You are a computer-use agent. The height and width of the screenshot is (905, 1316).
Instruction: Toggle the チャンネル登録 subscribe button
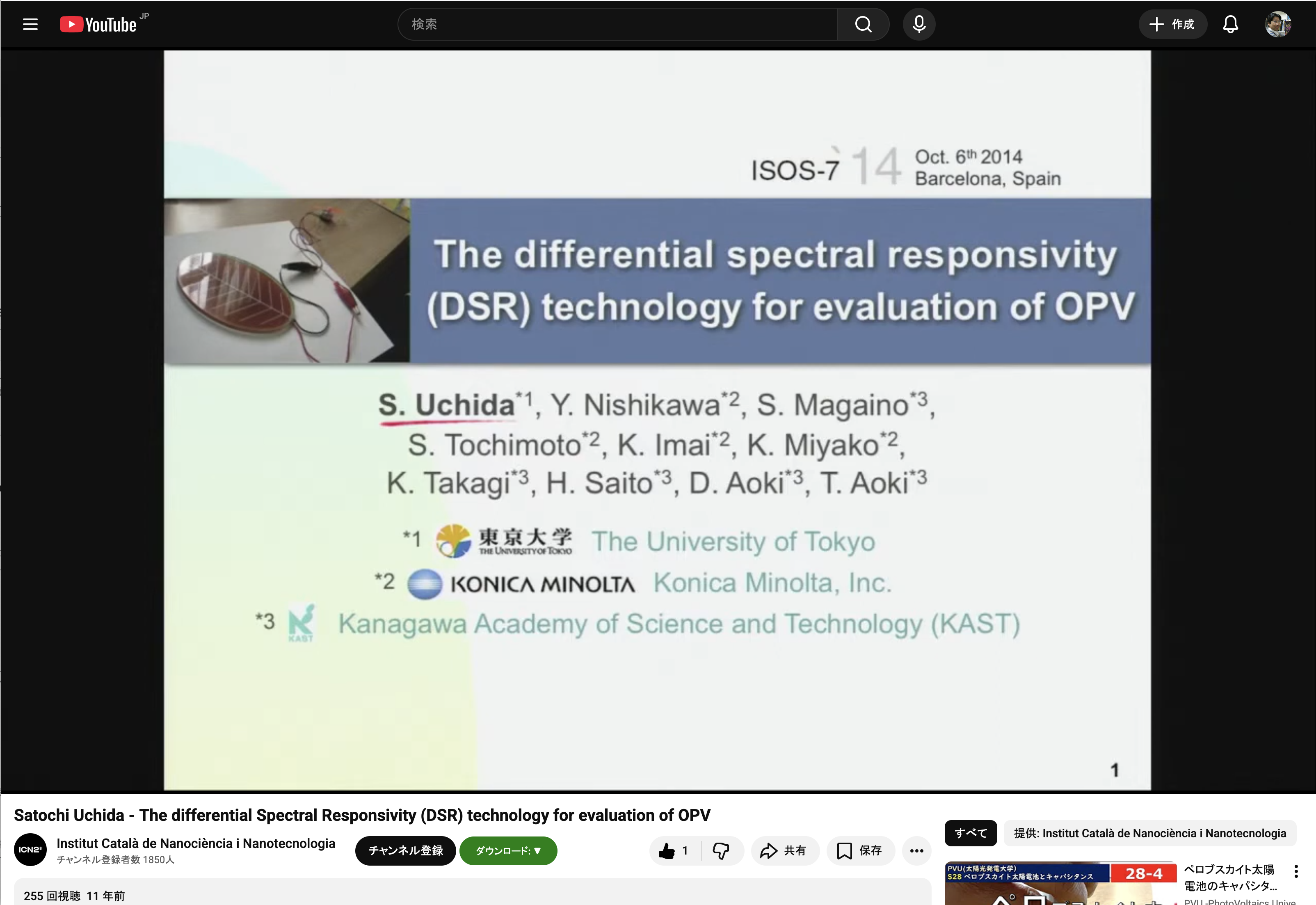coord(405,850)
